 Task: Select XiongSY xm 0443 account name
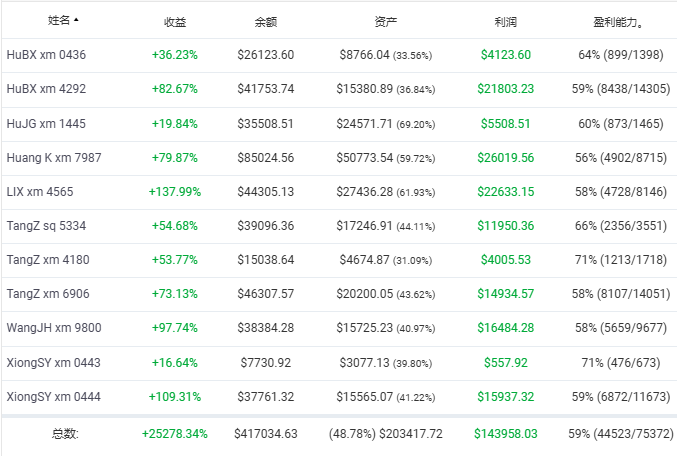[x=54, y=363]
